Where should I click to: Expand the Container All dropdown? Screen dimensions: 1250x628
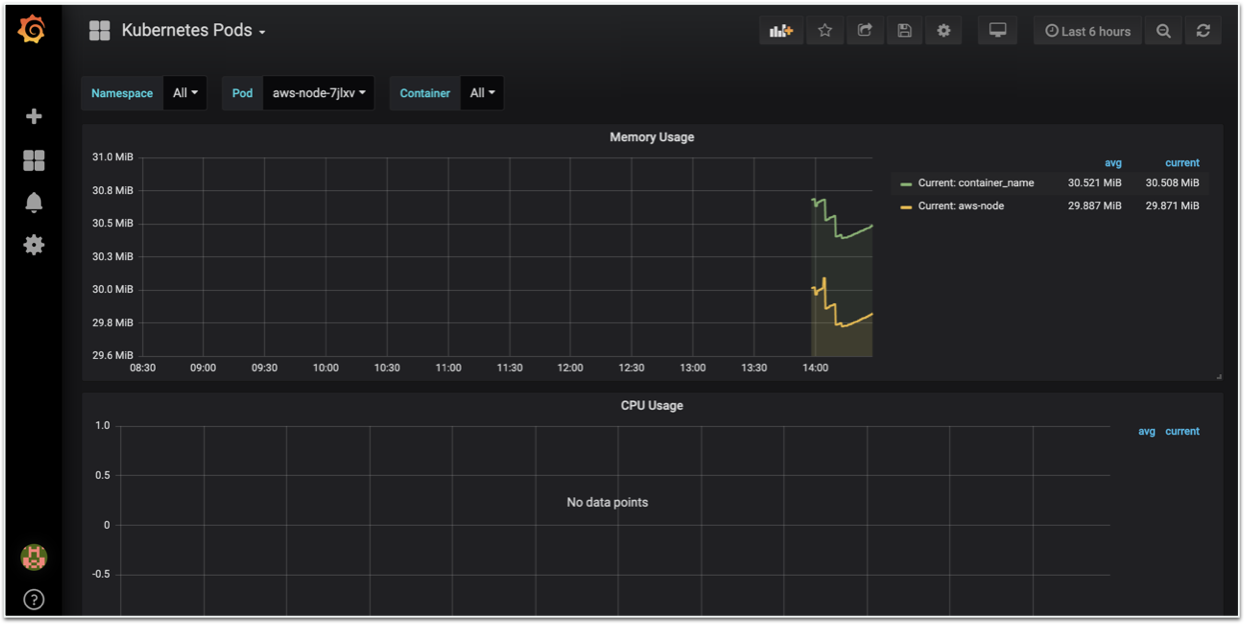click(482, 93)
